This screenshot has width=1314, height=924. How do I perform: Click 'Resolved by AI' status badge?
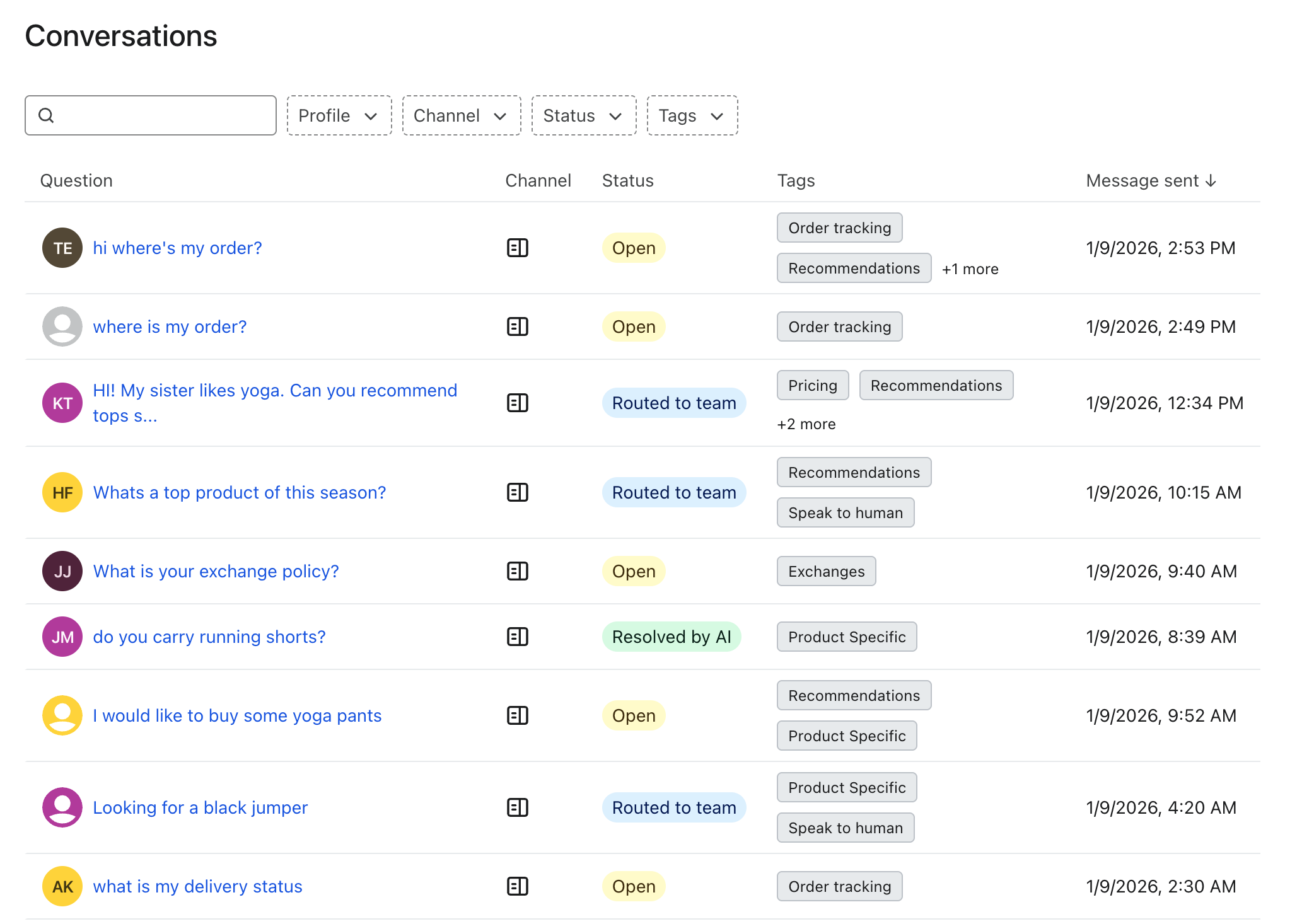point(671,637)
